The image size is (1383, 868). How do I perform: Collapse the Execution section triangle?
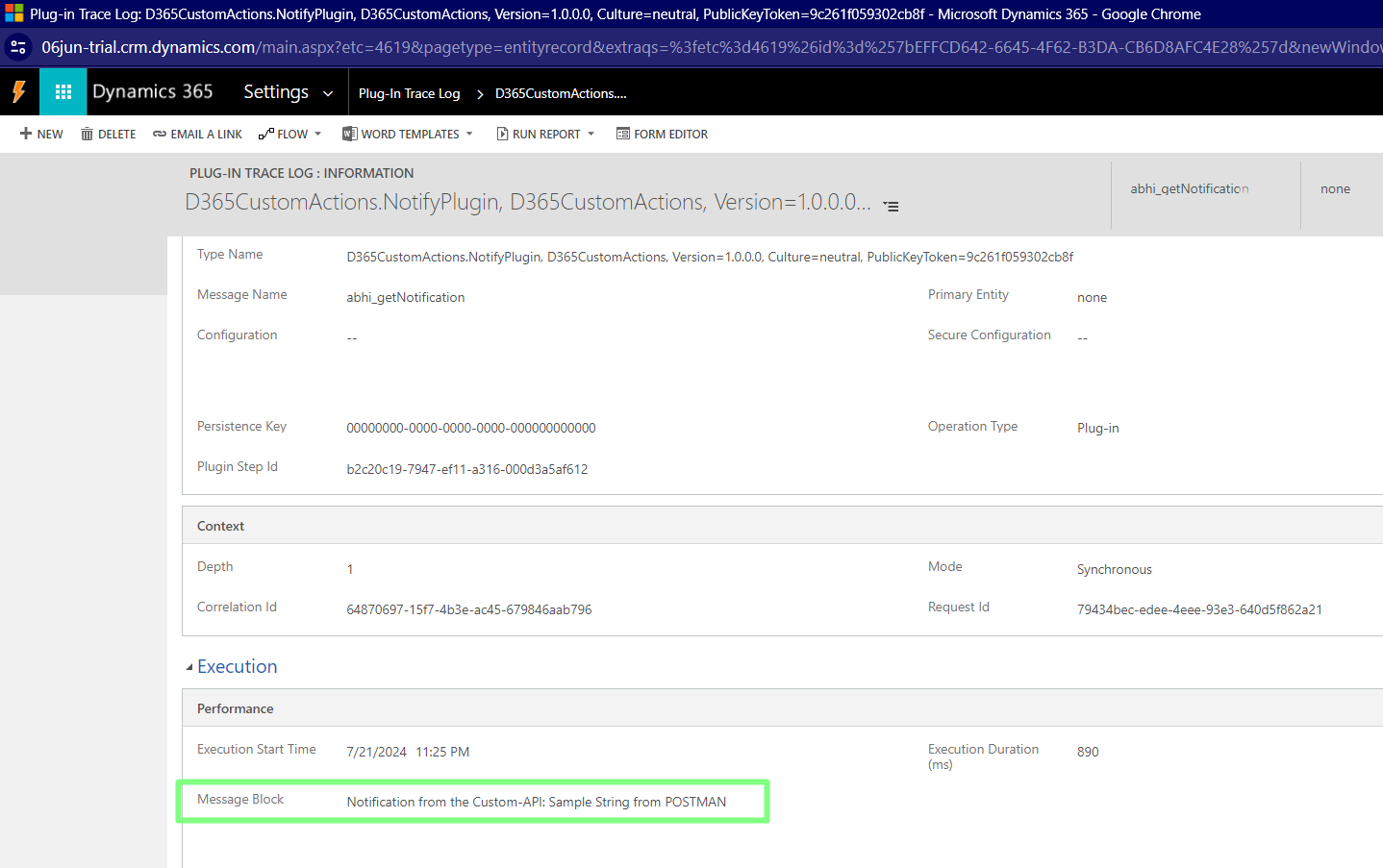click(x=189, y=667)
